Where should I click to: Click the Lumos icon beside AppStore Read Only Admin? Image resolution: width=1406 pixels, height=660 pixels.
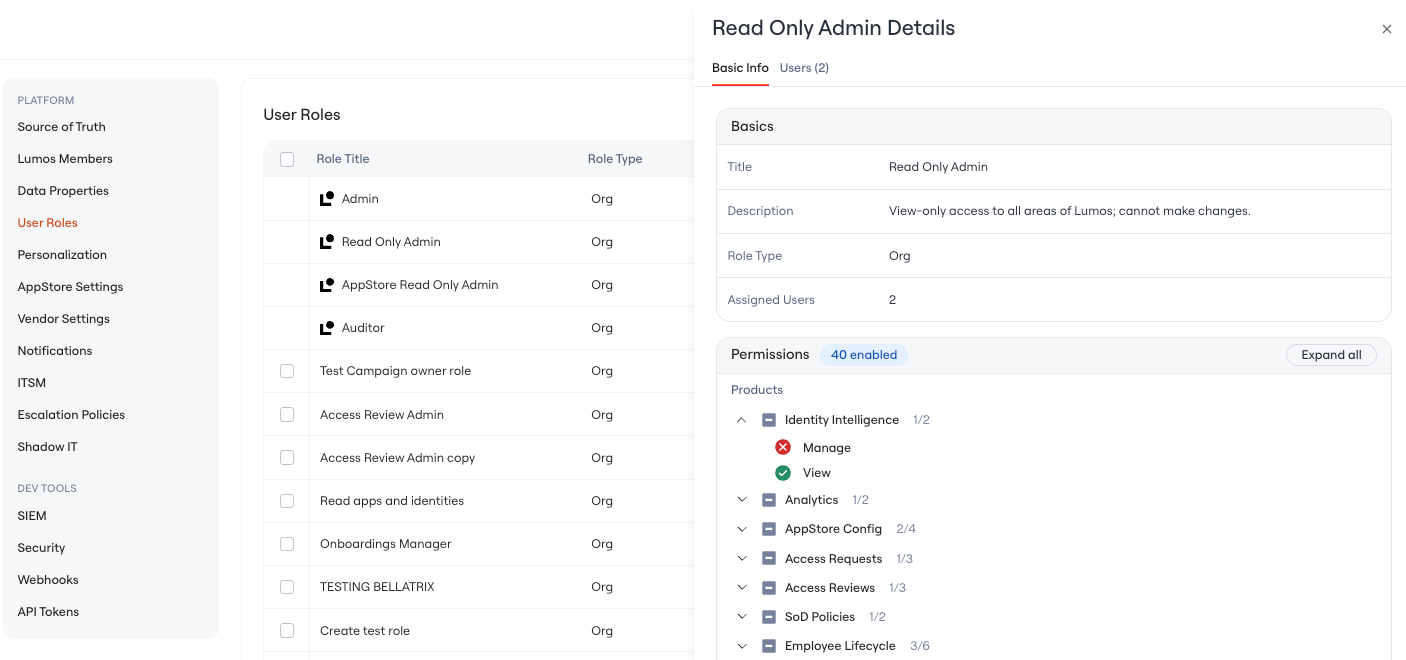327,285
